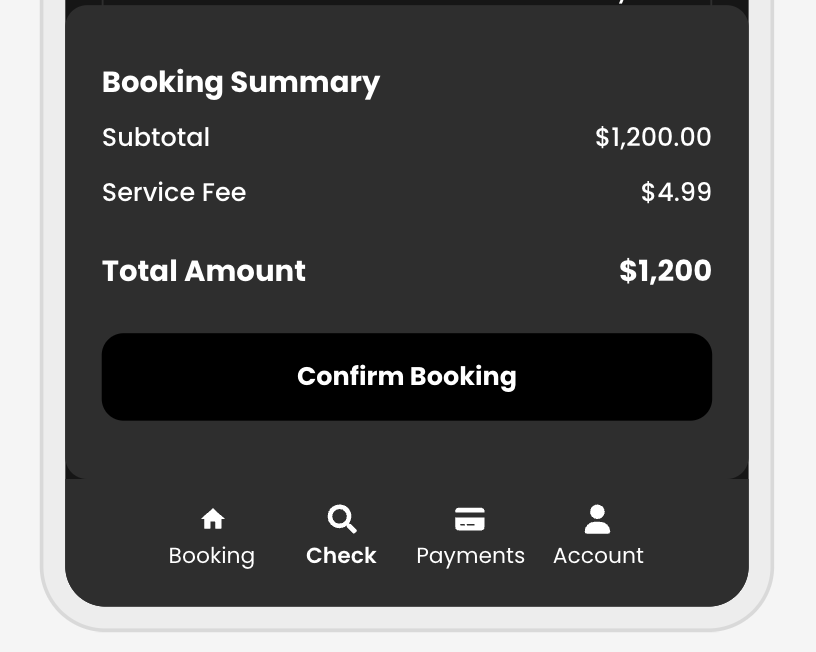
Task: Tap the Booking Summary heading
Action: pos(241,82)
